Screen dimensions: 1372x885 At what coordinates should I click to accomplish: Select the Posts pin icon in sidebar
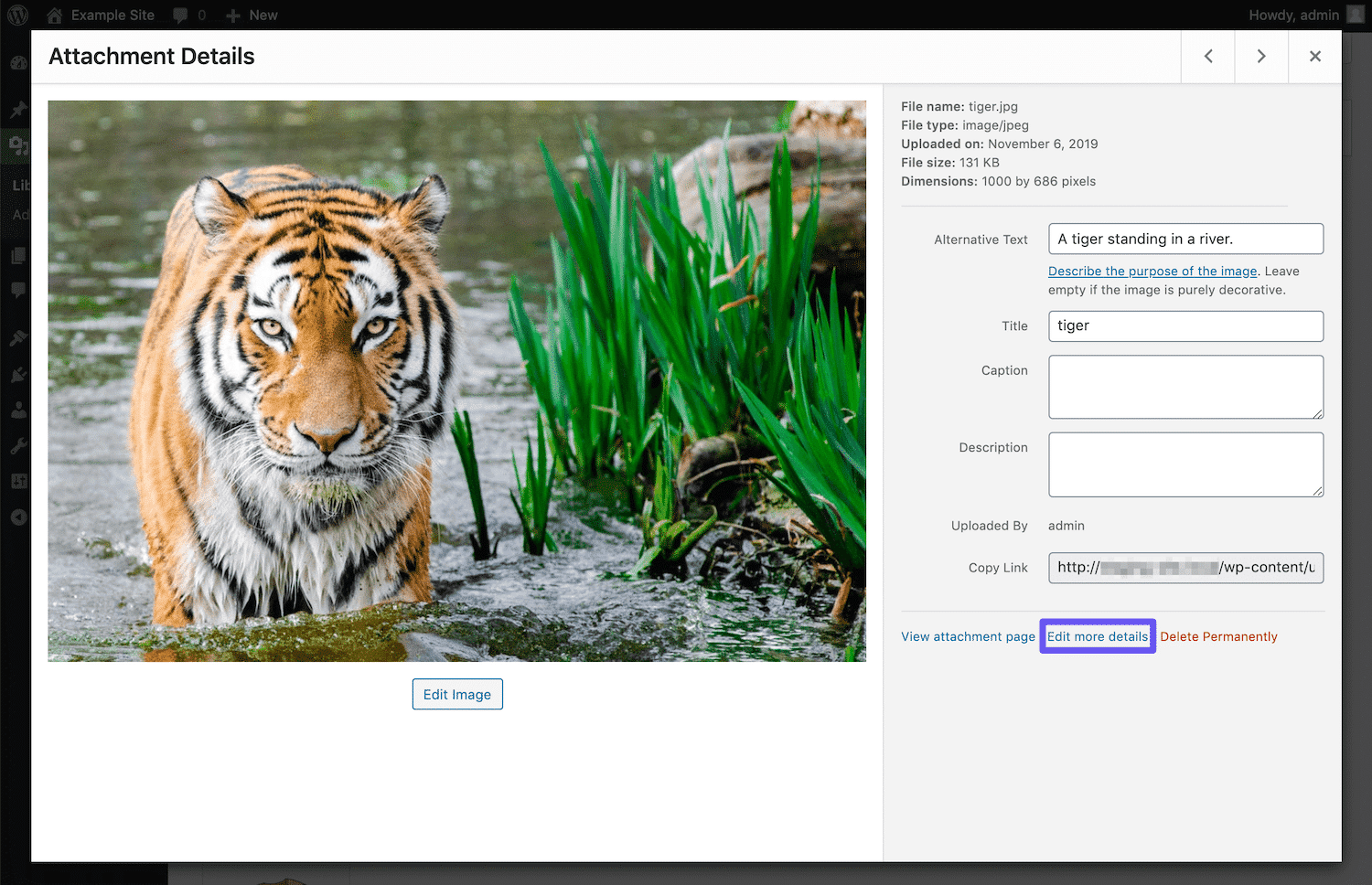coord(17,110)
